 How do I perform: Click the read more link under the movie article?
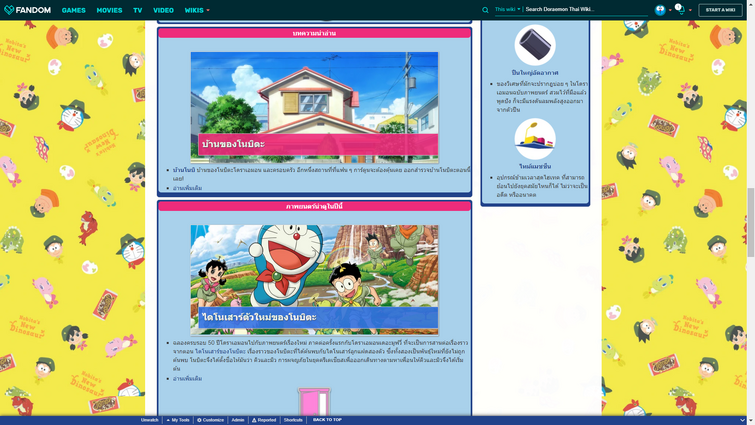click(x=187, y=379)
